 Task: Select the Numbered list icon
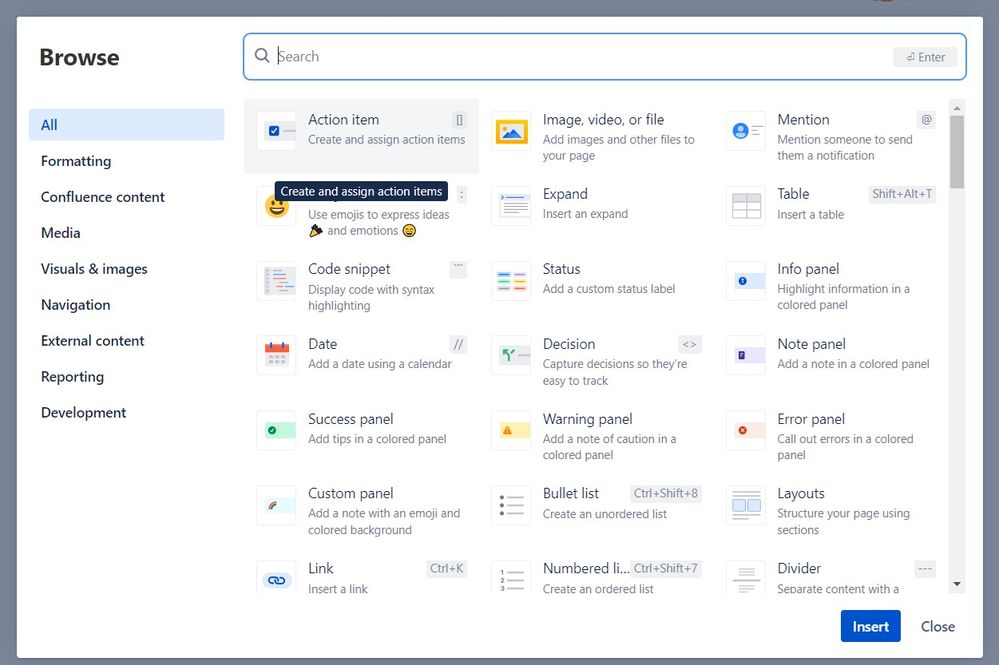(x=511, y=578)
